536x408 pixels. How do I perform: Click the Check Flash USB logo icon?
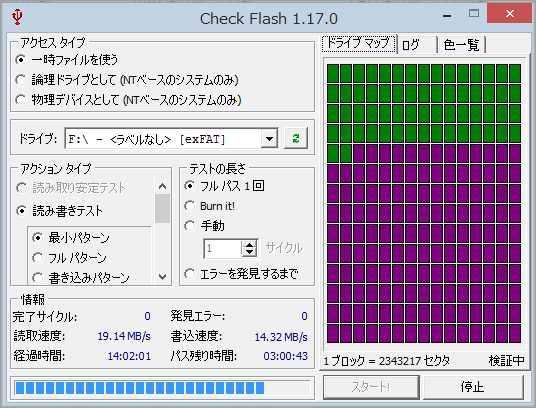pos(17,17)
